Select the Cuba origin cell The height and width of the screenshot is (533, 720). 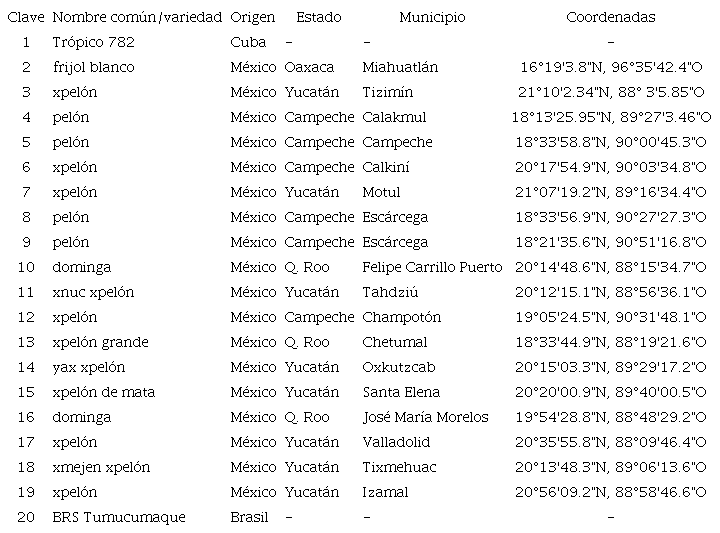(x=248, y=42)
